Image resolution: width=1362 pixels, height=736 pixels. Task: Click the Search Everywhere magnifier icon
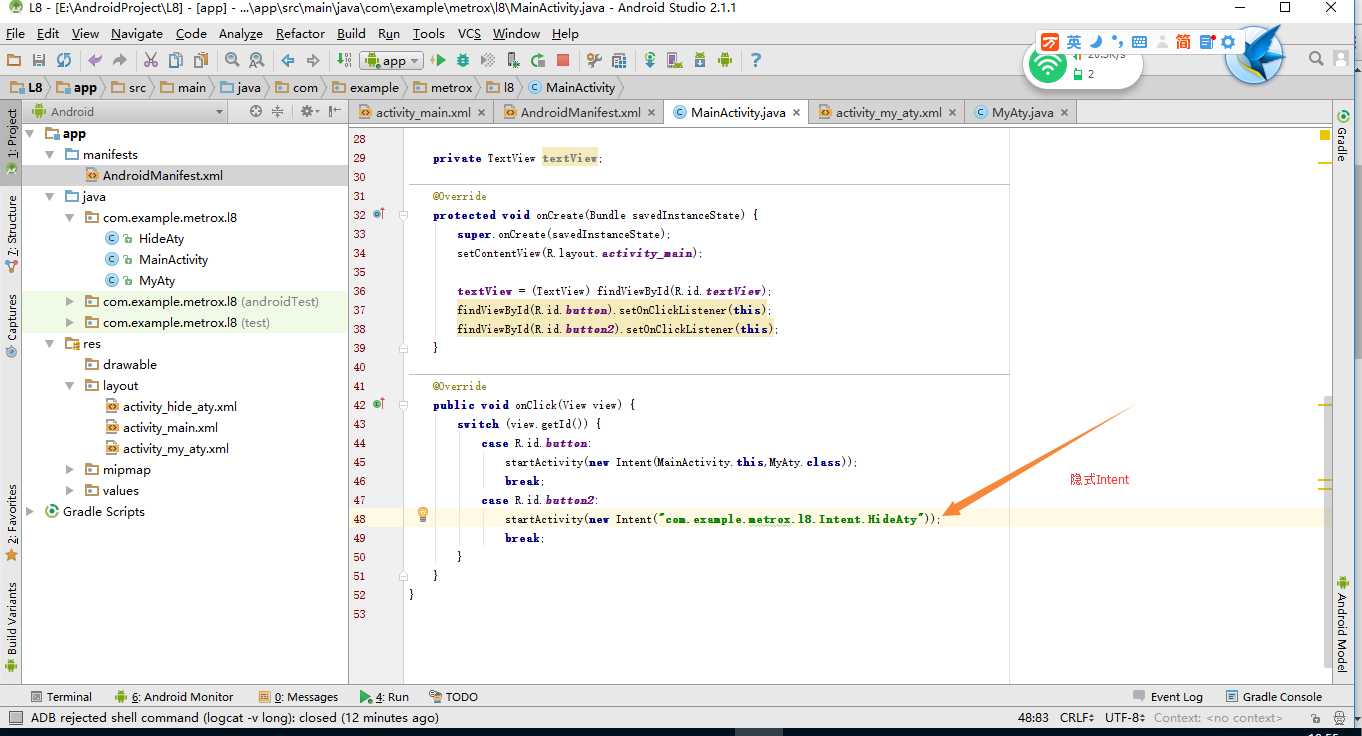(x=1317, y=59)
